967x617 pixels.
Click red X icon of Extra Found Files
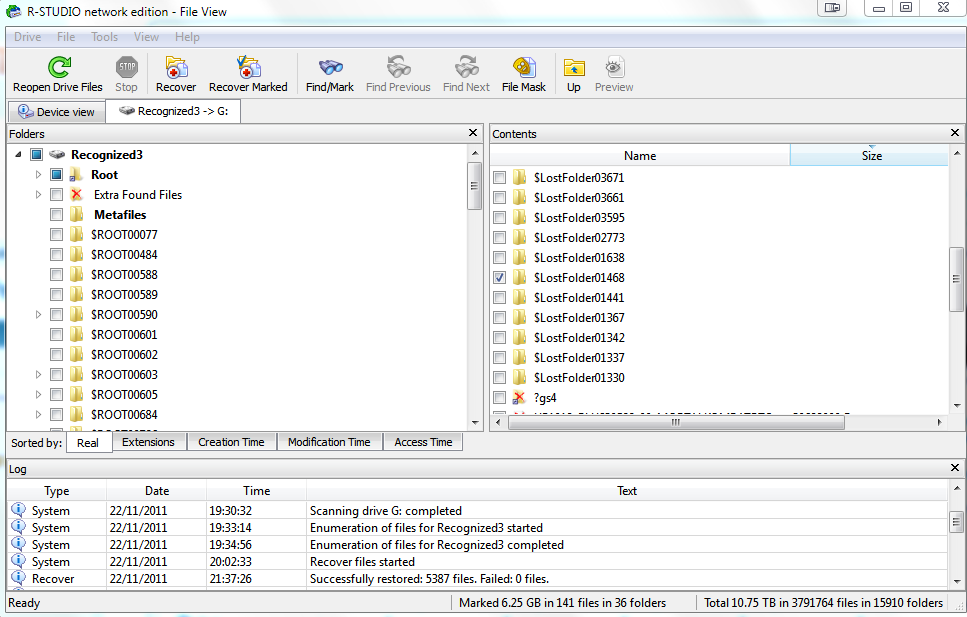coord(76,194)
